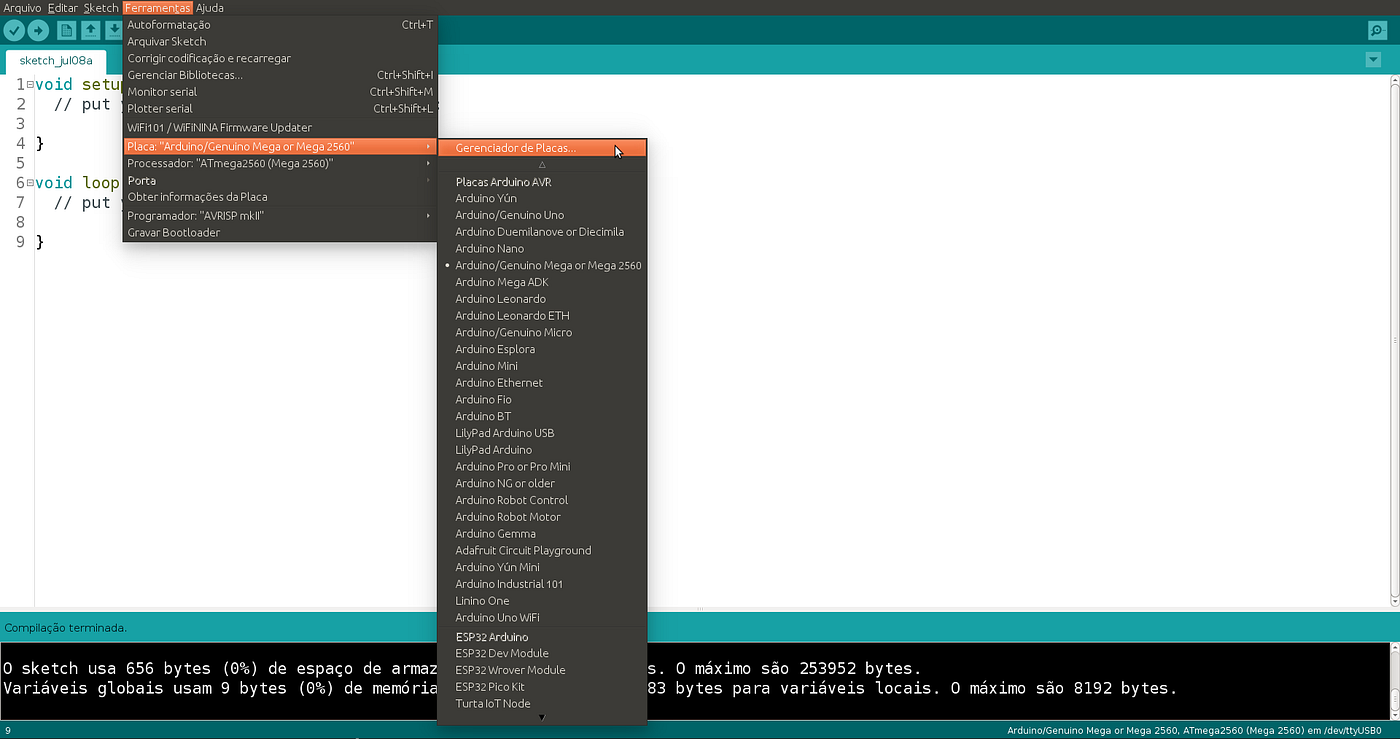This screenshot has width=1400, height=739.
Task: Open the Arquivo menu
Action: 22,7
